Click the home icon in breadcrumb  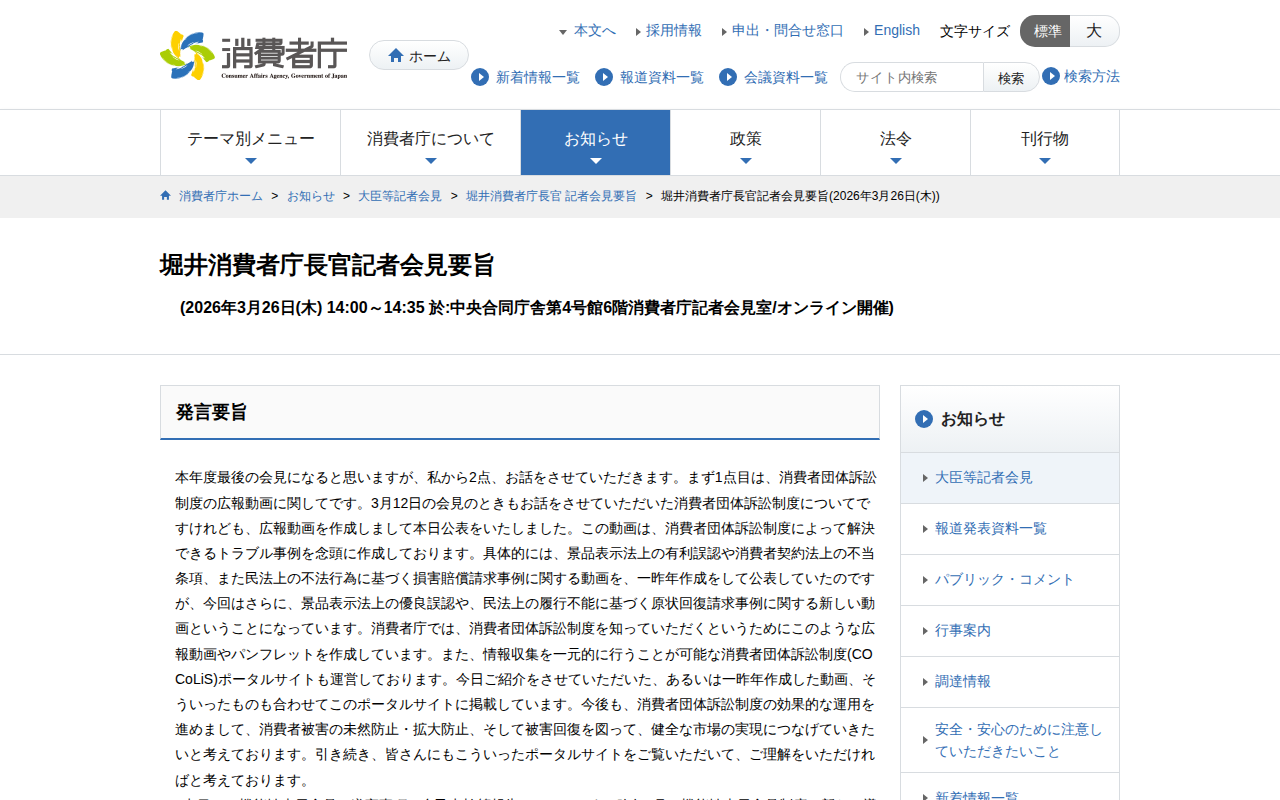(166, 196)
